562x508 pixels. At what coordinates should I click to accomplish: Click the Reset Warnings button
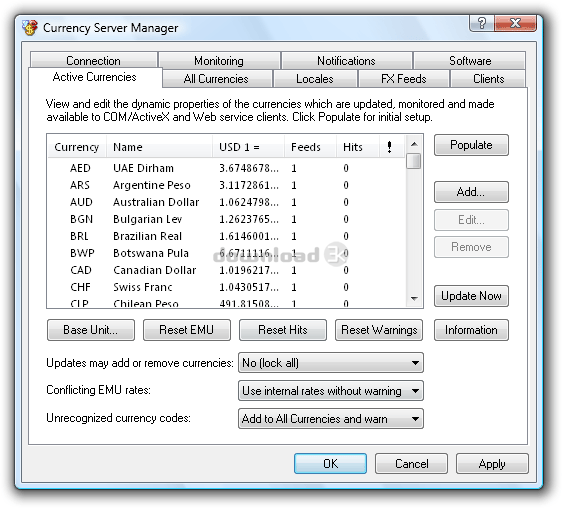pos(379,330)
